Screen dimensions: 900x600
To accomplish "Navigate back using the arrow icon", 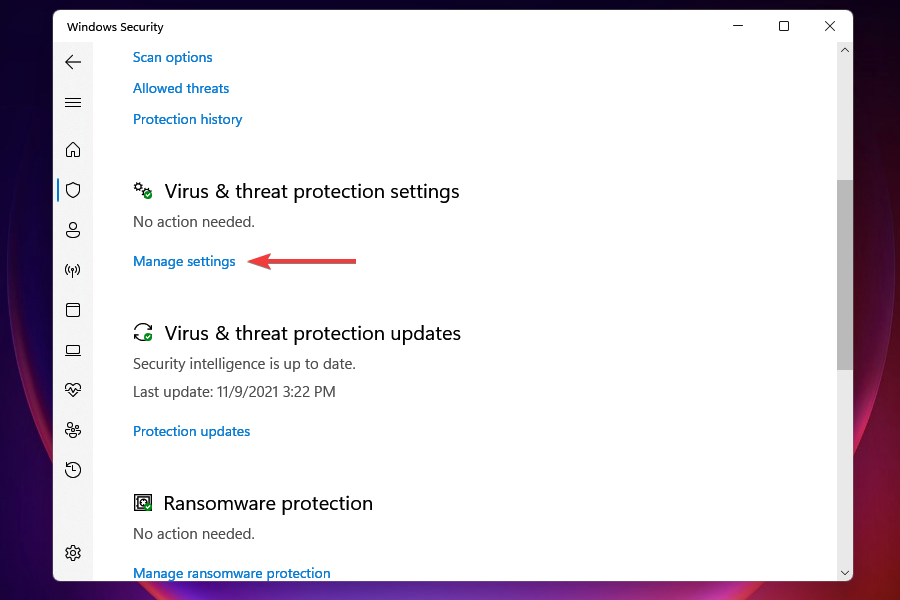I will point(73,61).
